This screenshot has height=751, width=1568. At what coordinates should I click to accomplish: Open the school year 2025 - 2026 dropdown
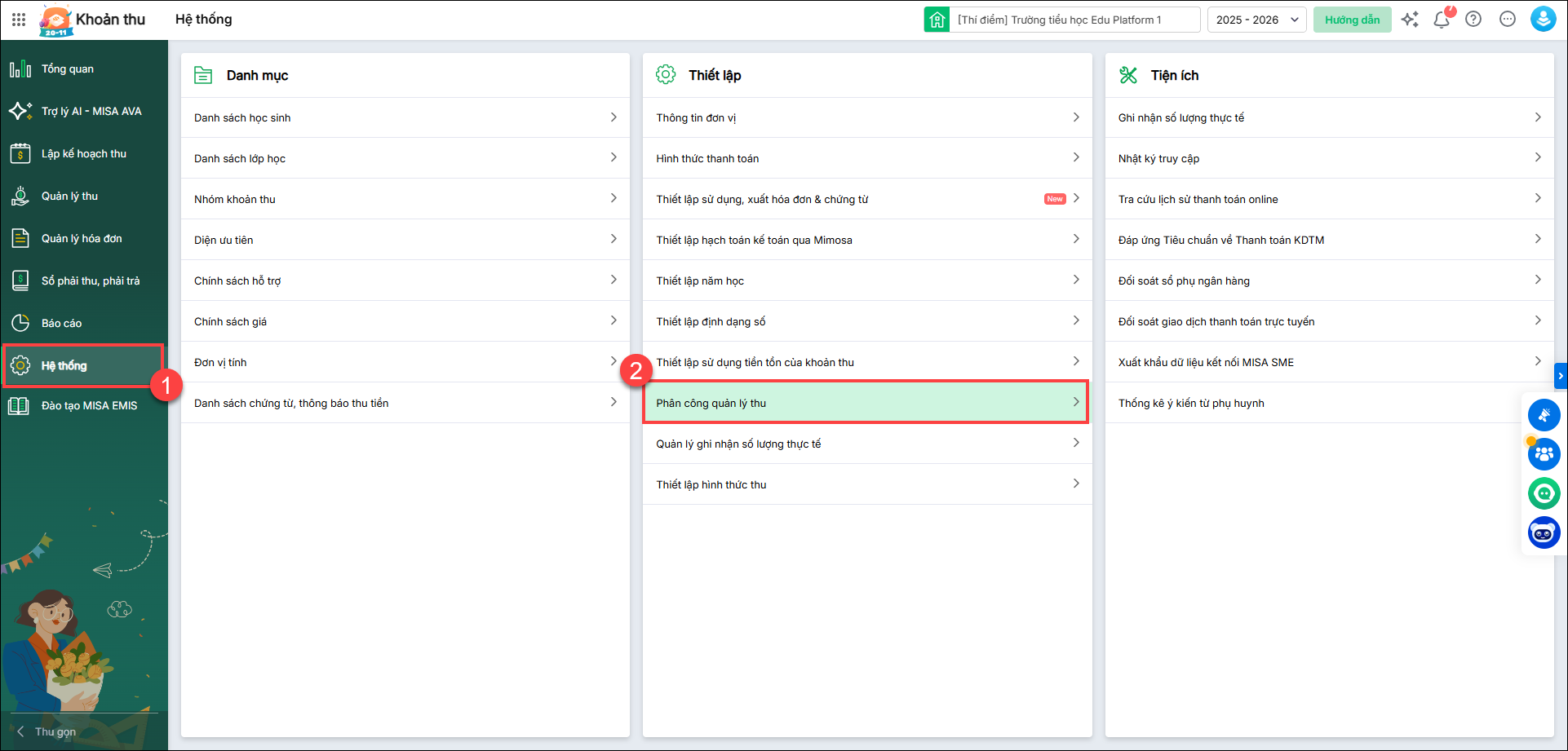tap(1256, 20)
